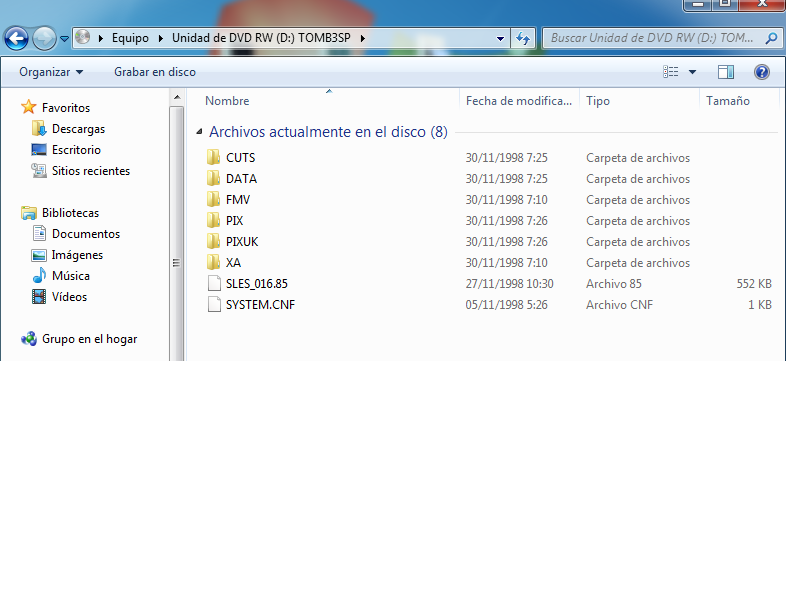Image resolution: width=786 pixels, height=614 pixels.
Task: Click the PIXUK folder name
Action: click(x=242, y=242)
